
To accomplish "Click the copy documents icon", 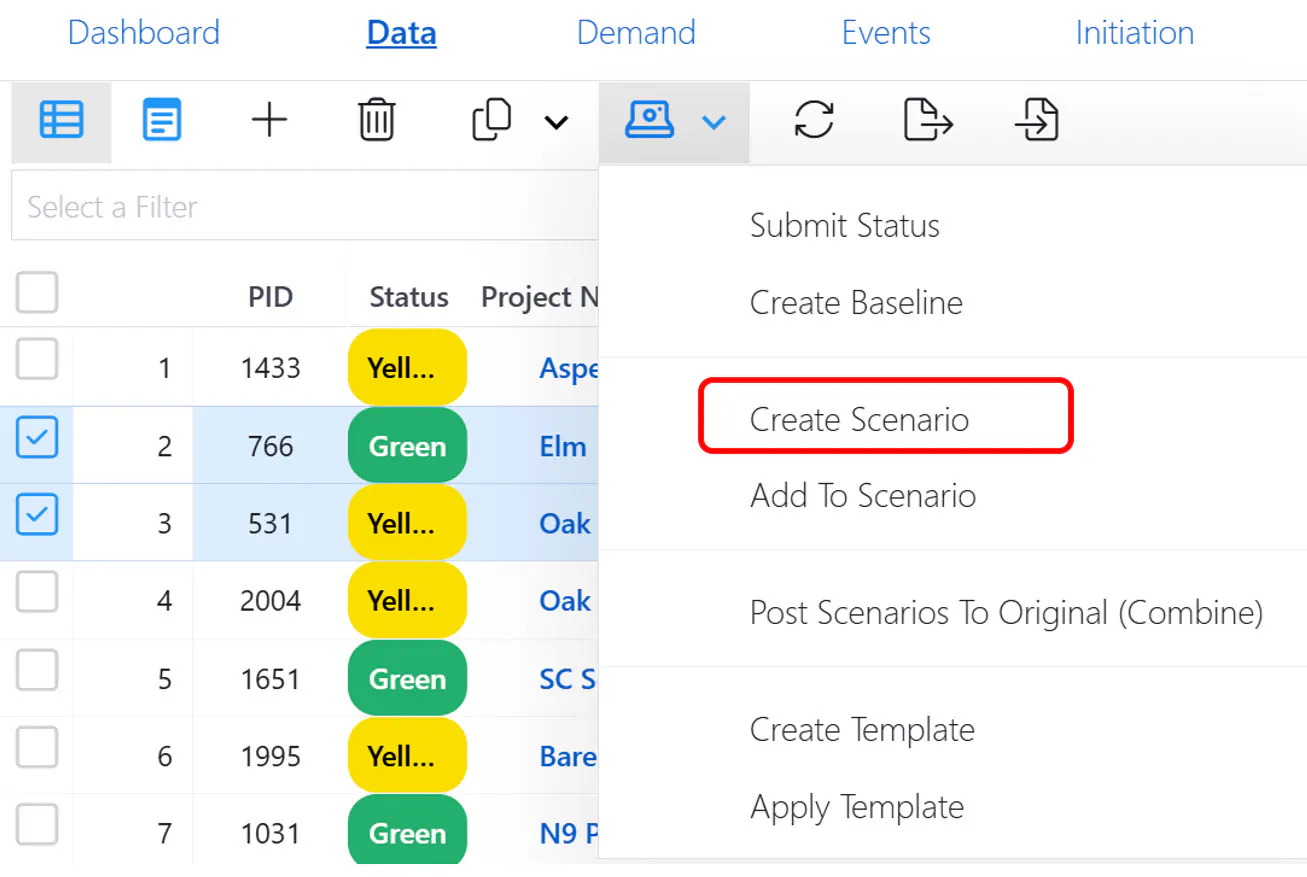I will click(491, 120).
